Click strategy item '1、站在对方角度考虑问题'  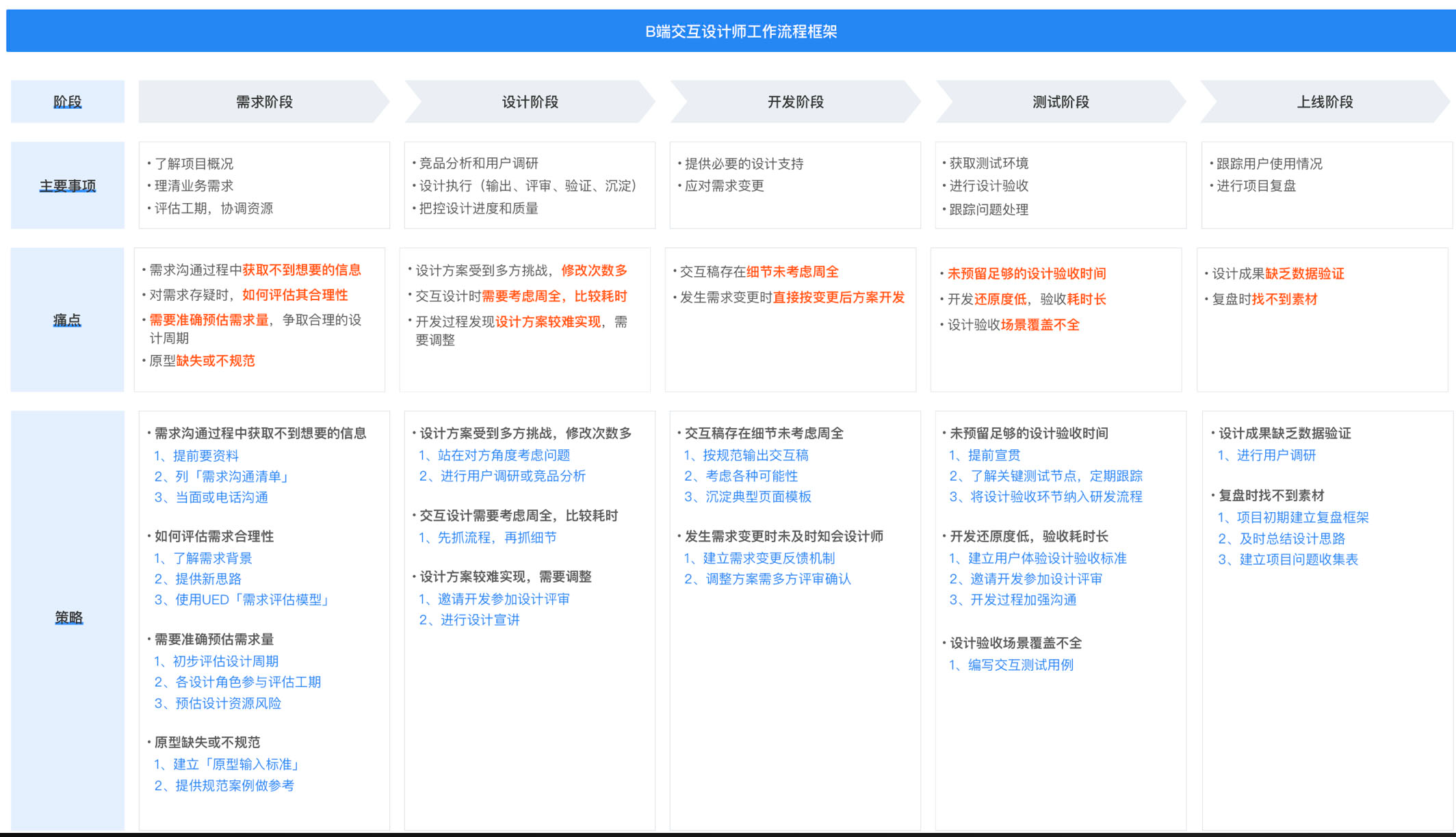(494, 455)
